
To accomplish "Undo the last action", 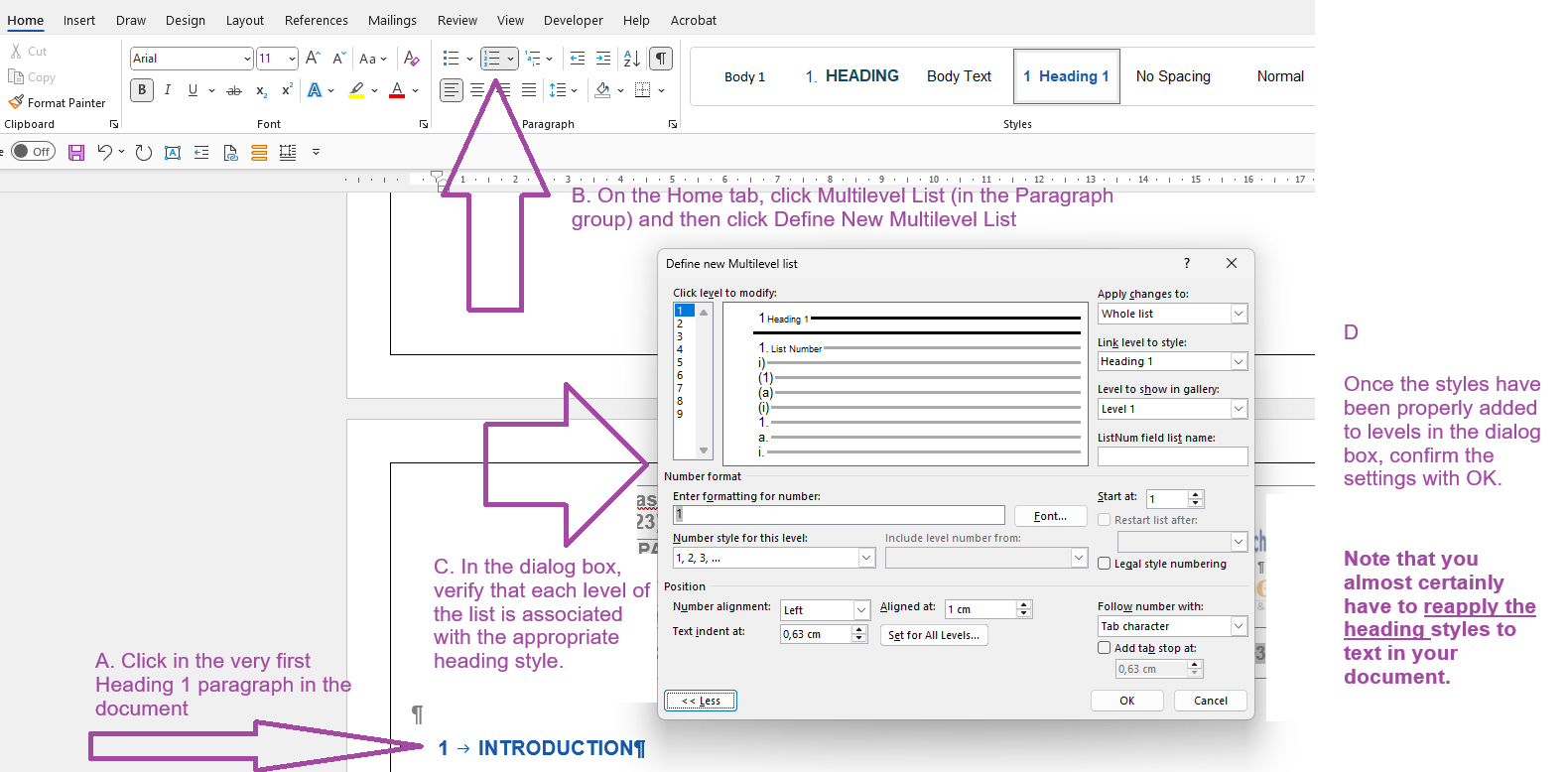I will tap(104, 152).
